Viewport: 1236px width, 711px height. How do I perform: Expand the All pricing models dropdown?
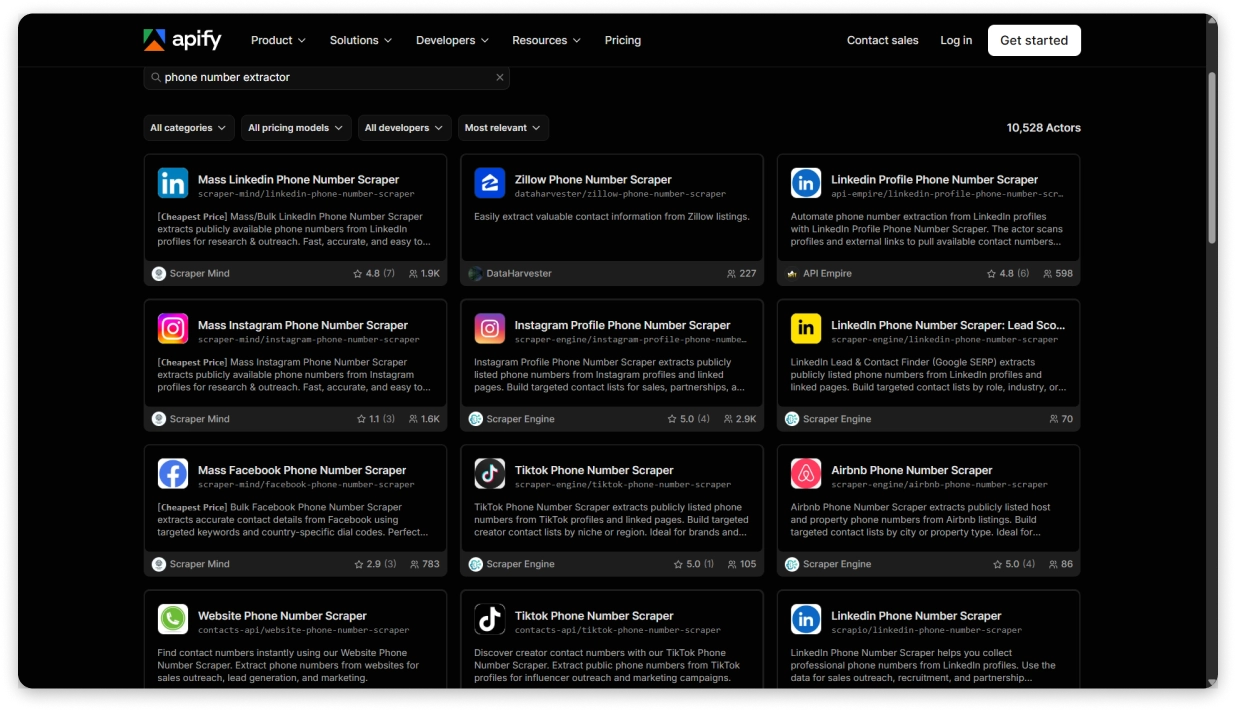pyautogui.click(x=296, y=128)
